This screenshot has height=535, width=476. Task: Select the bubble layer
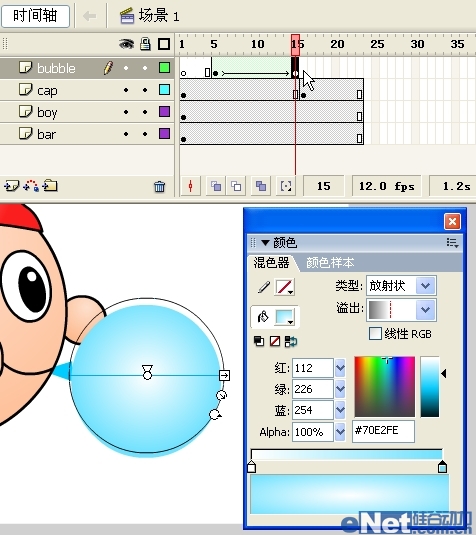pos(87,68)
